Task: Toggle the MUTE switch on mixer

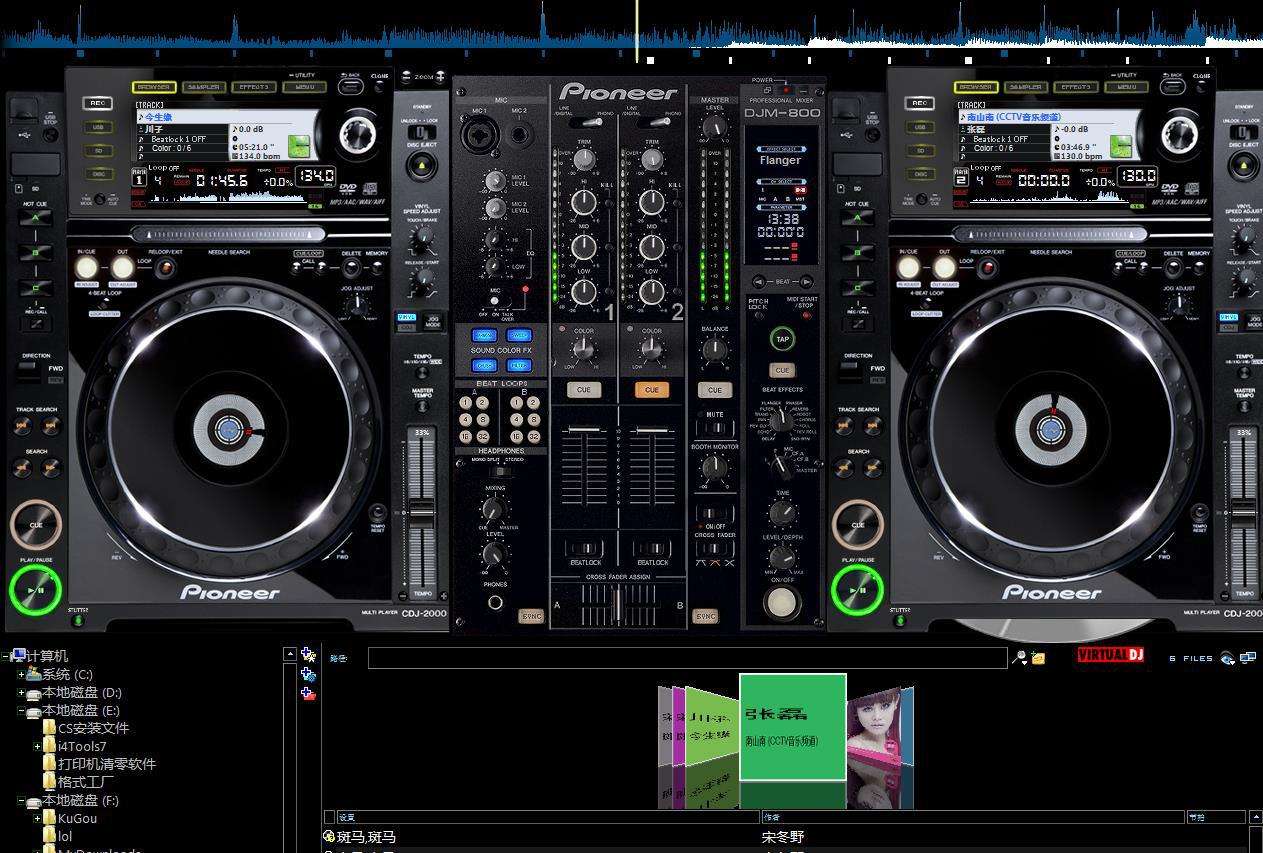Action: (714, 428)
